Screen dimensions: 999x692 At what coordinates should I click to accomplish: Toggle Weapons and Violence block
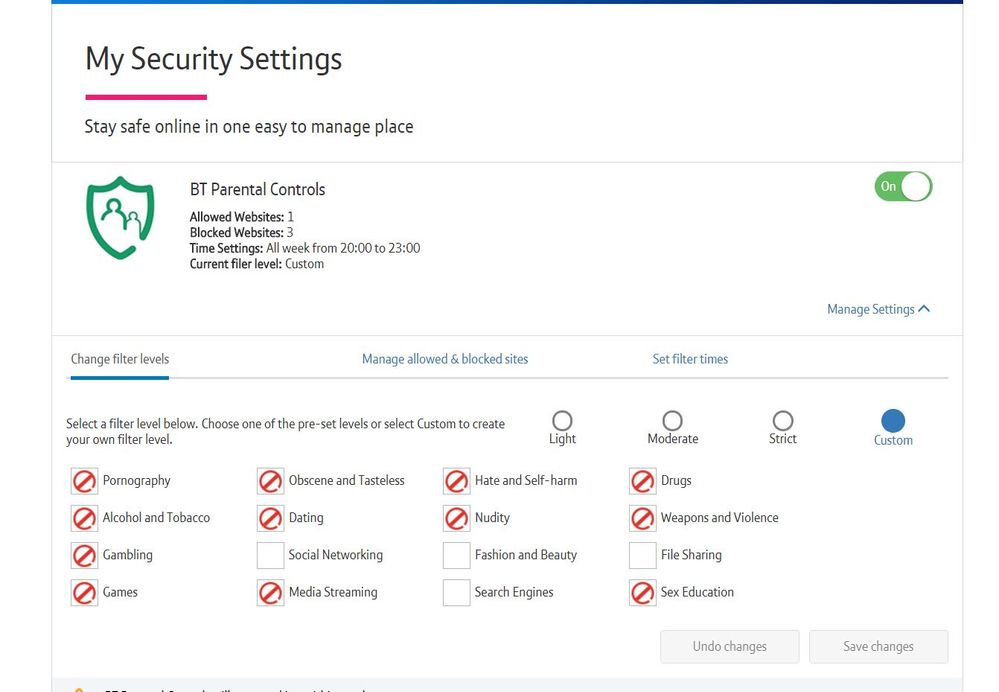[642, 518]
